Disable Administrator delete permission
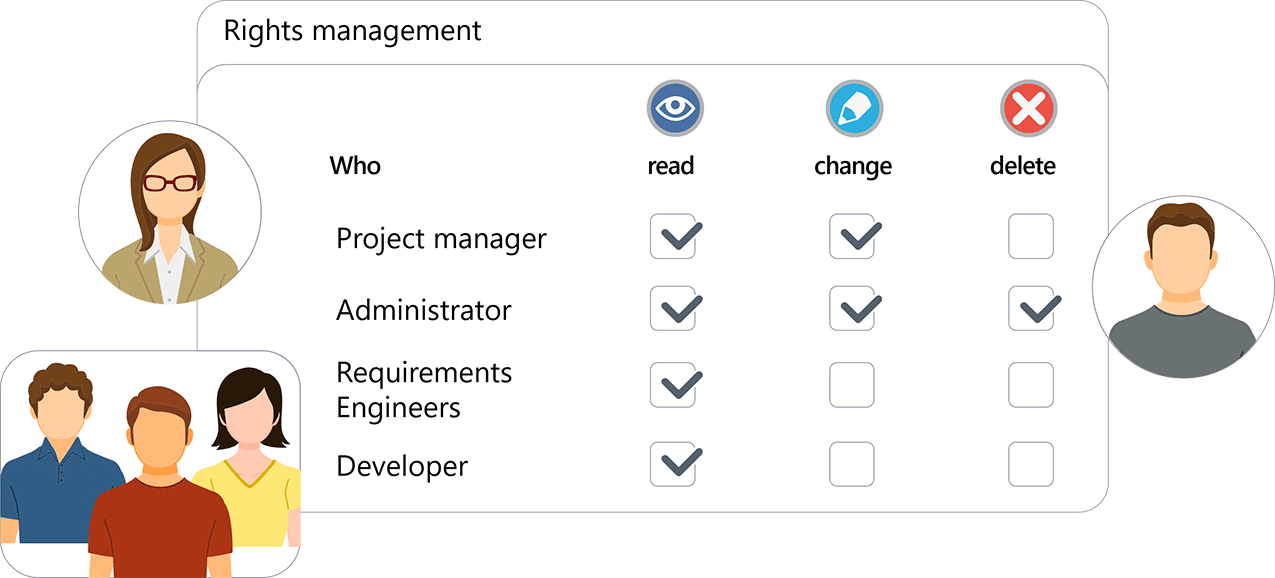Image resolution: width=1275 pixels, height=578 pixels. tap(1030, 309)
